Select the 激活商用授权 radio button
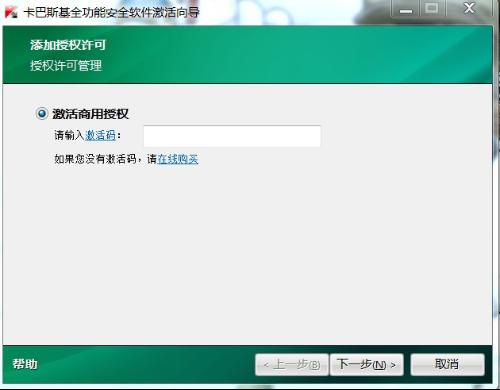Image resolution: width=500 pixels, height=390 pixels. 42,114
